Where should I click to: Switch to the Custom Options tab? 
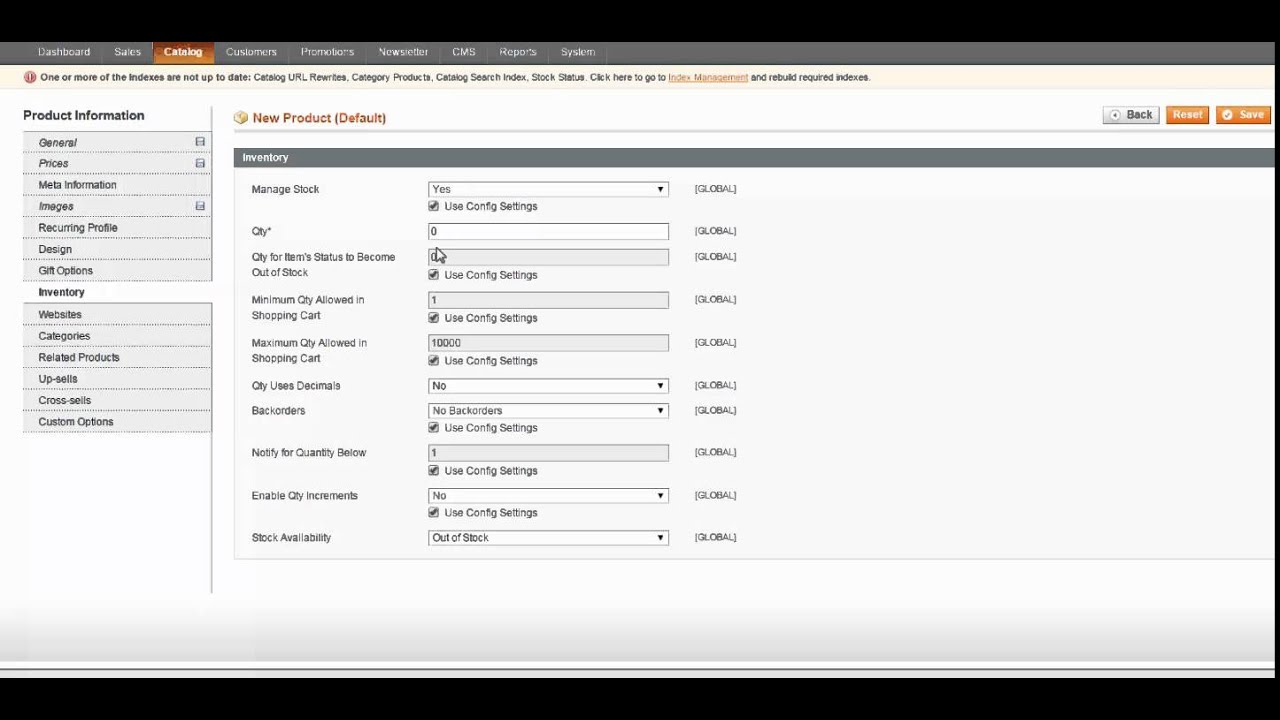[117, 422]
